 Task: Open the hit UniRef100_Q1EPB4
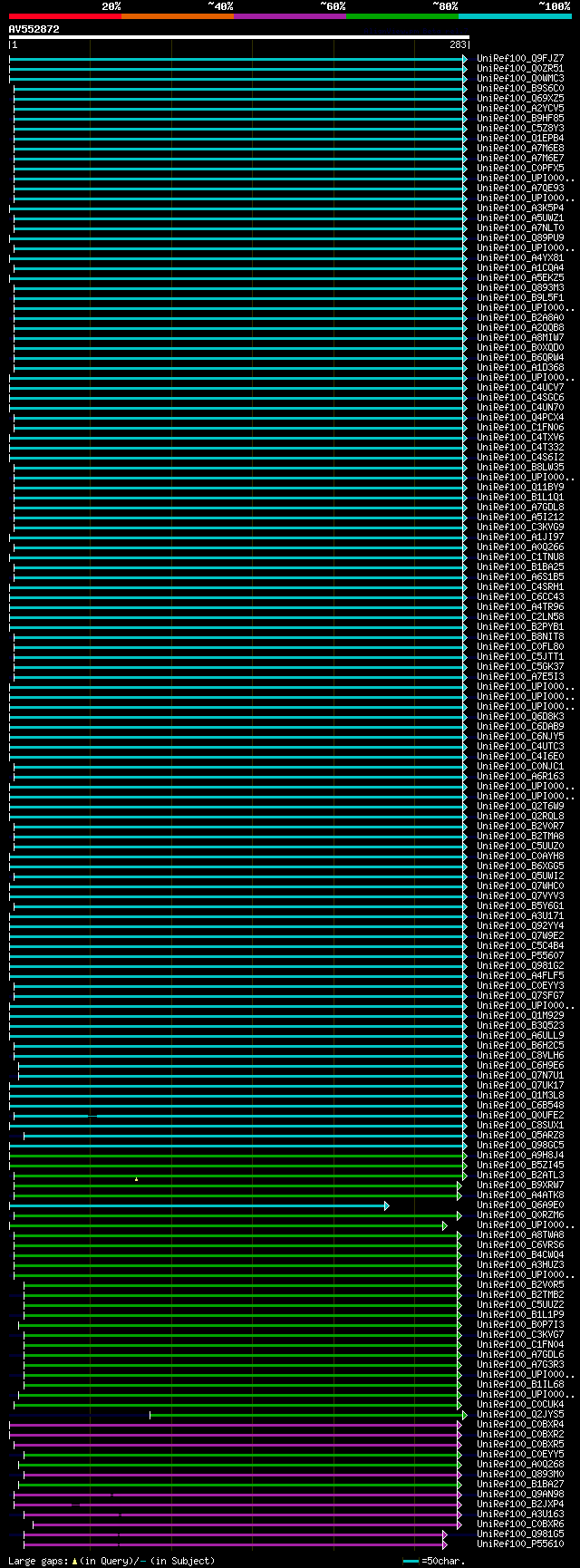click(520, 138)
